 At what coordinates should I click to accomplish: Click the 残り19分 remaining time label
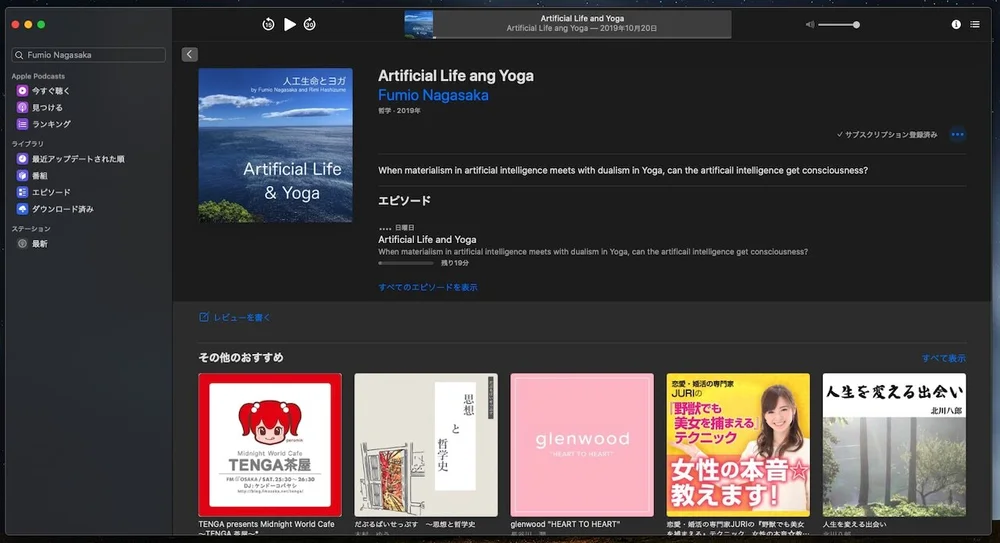click(455, 263)
